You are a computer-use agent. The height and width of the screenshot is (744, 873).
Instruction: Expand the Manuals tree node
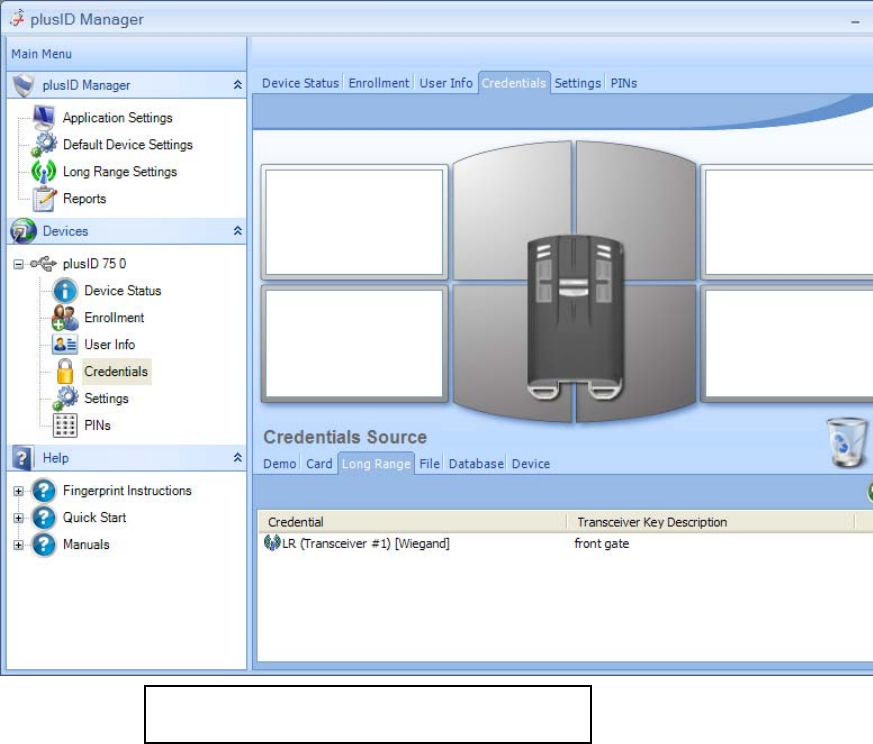(x=18, y=545)
